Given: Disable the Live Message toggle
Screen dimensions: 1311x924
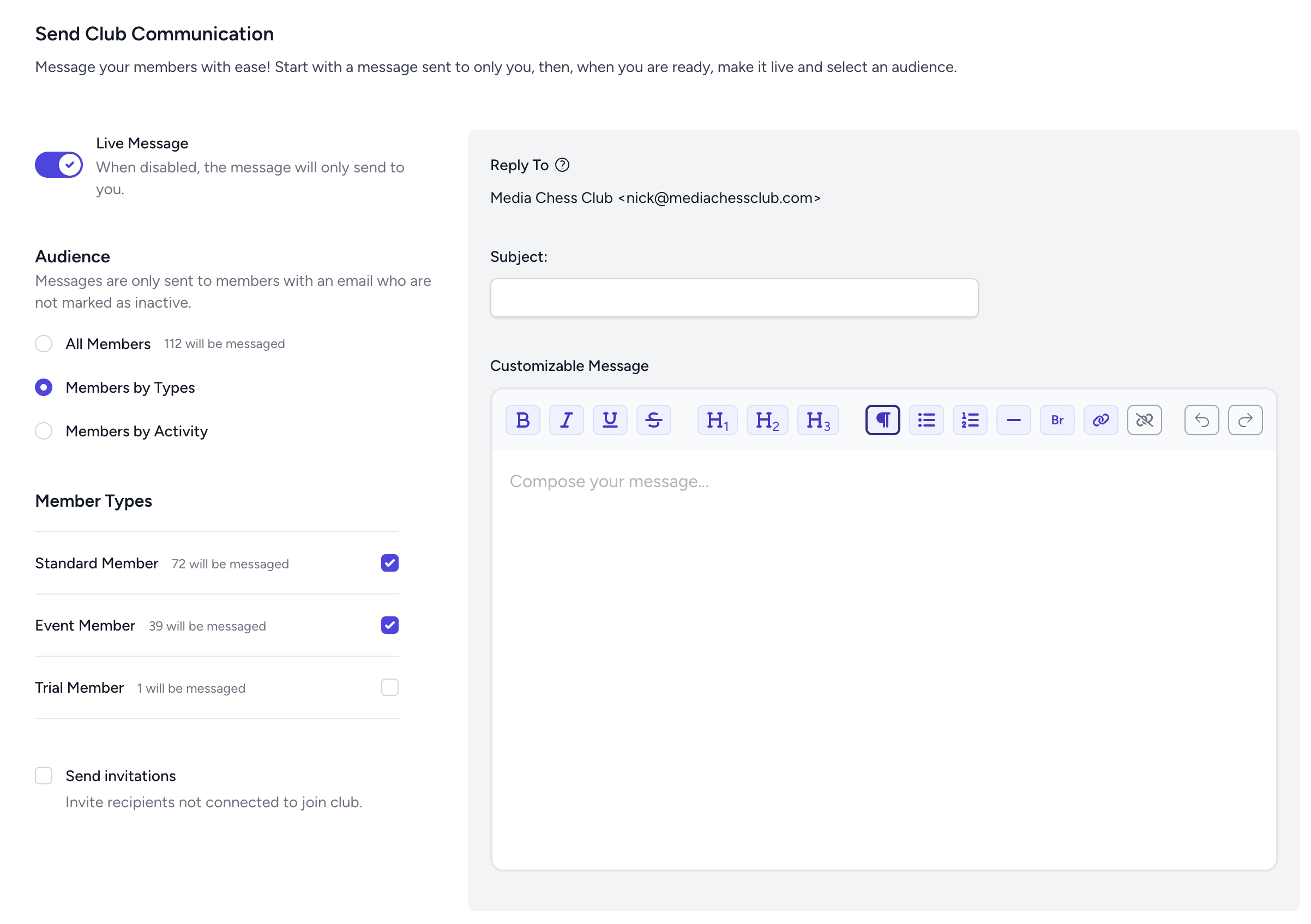Looking at the screenshot, I should (x=59, y=165).
